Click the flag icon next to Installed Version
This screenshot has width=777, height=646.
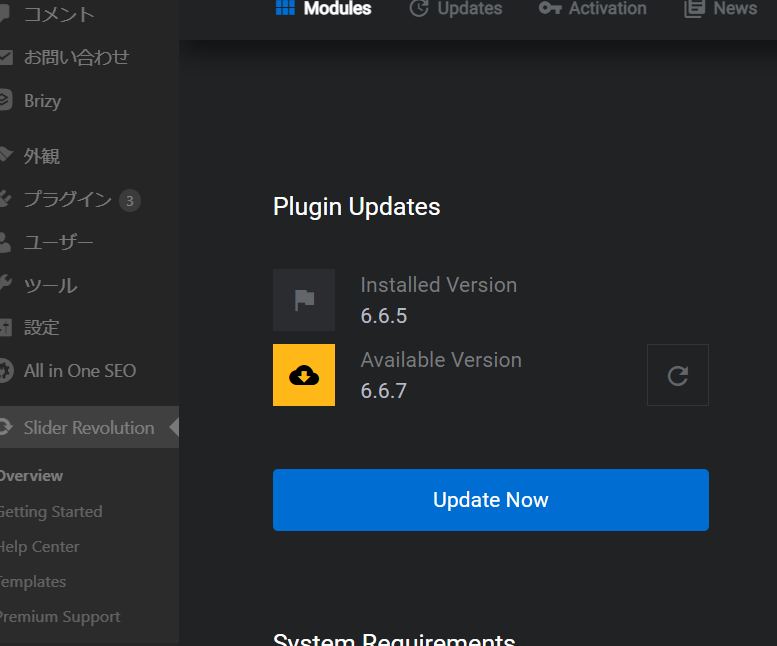coord(304,300)
